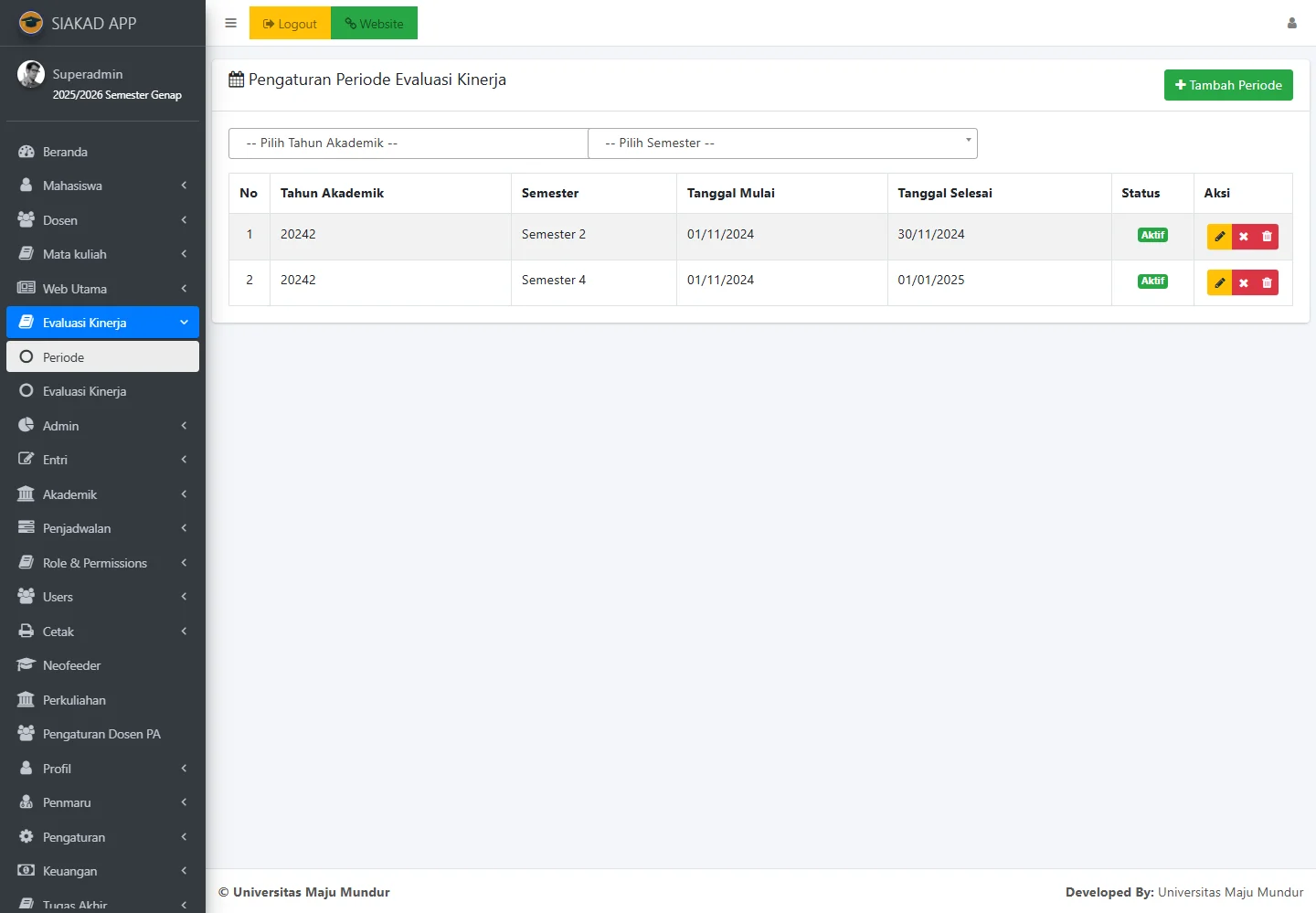
Task: Click the X icon for Semester 4 row
Action: point(1243,282)
